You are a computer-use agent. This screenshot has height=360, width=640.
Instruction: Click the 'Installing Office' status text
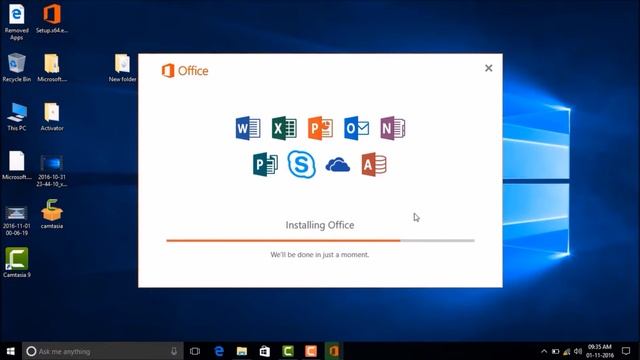coord(320,225)
